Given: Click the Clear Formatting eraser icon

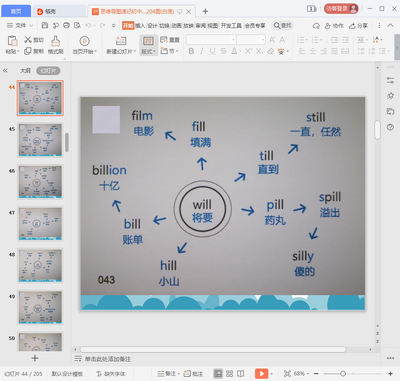Looking at the screenshot, I should click(x=271, y=51).
